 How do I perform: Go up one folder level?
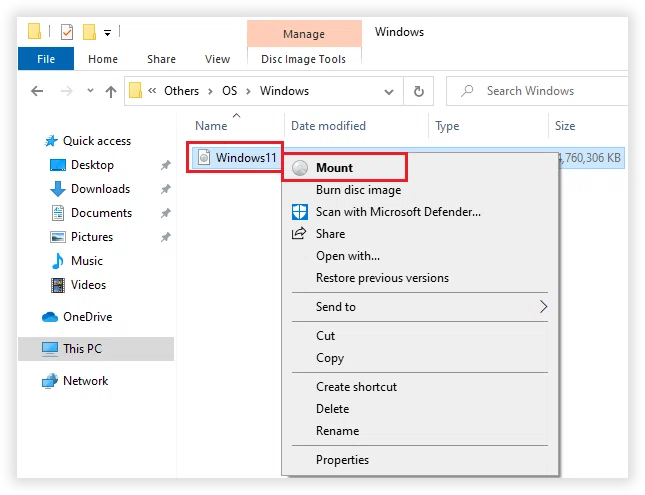coord(111,91)
